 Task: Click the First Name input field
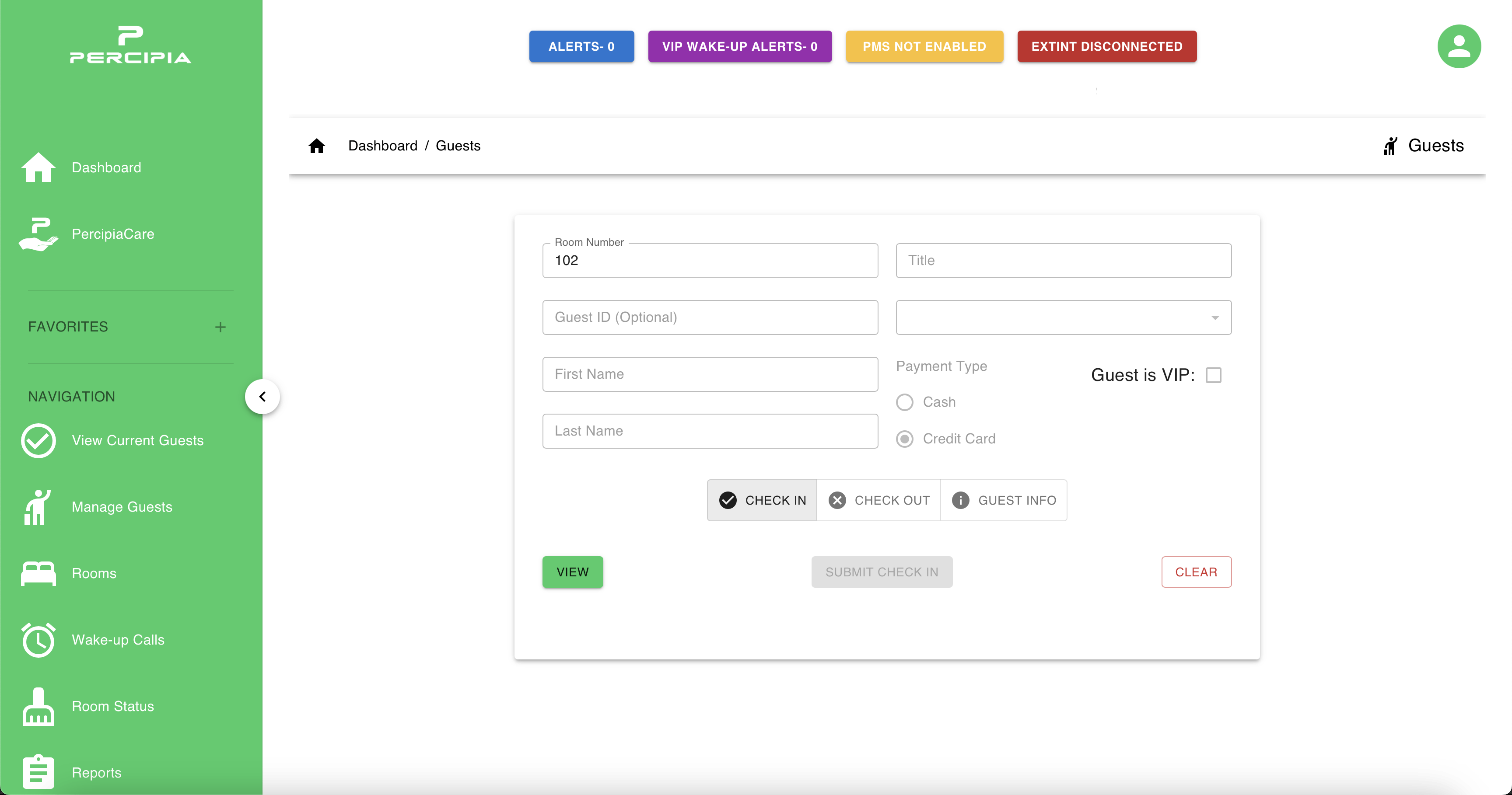(x=710, y=374)
